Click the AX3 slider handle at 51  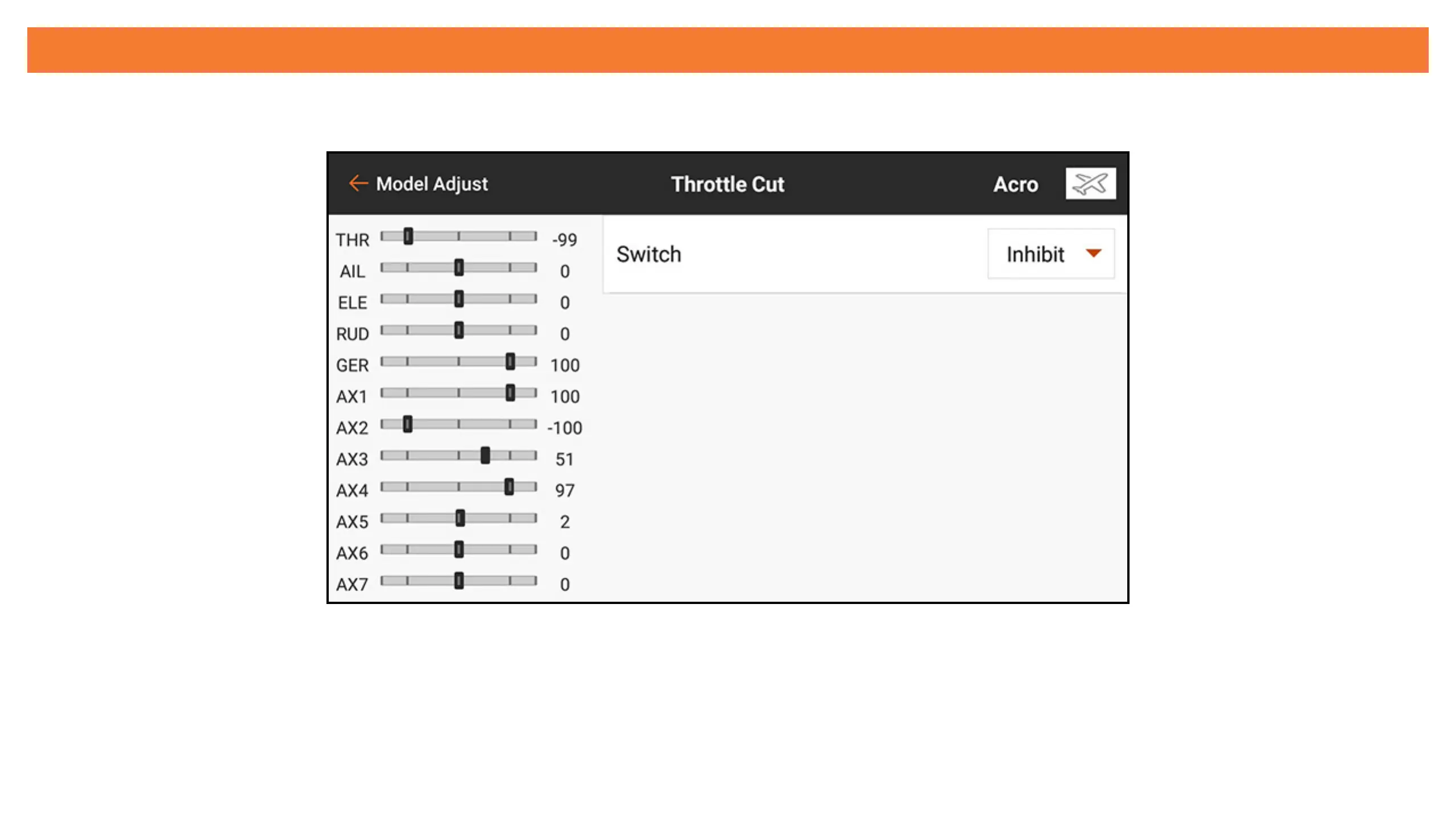coord(485,455)
